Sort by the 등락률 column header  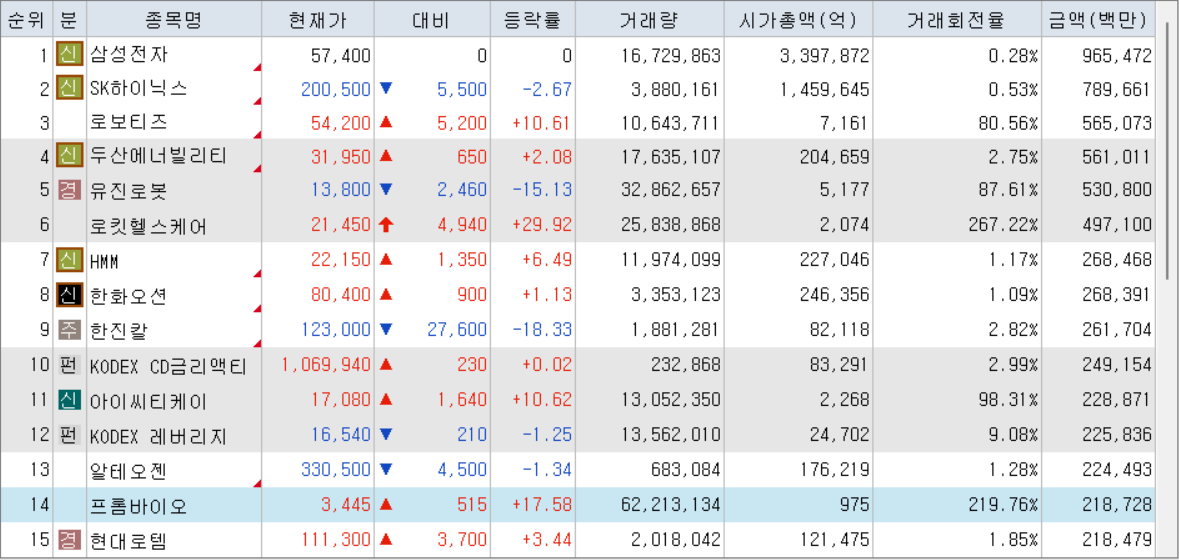pyautogui.click(x=533, y=20)
